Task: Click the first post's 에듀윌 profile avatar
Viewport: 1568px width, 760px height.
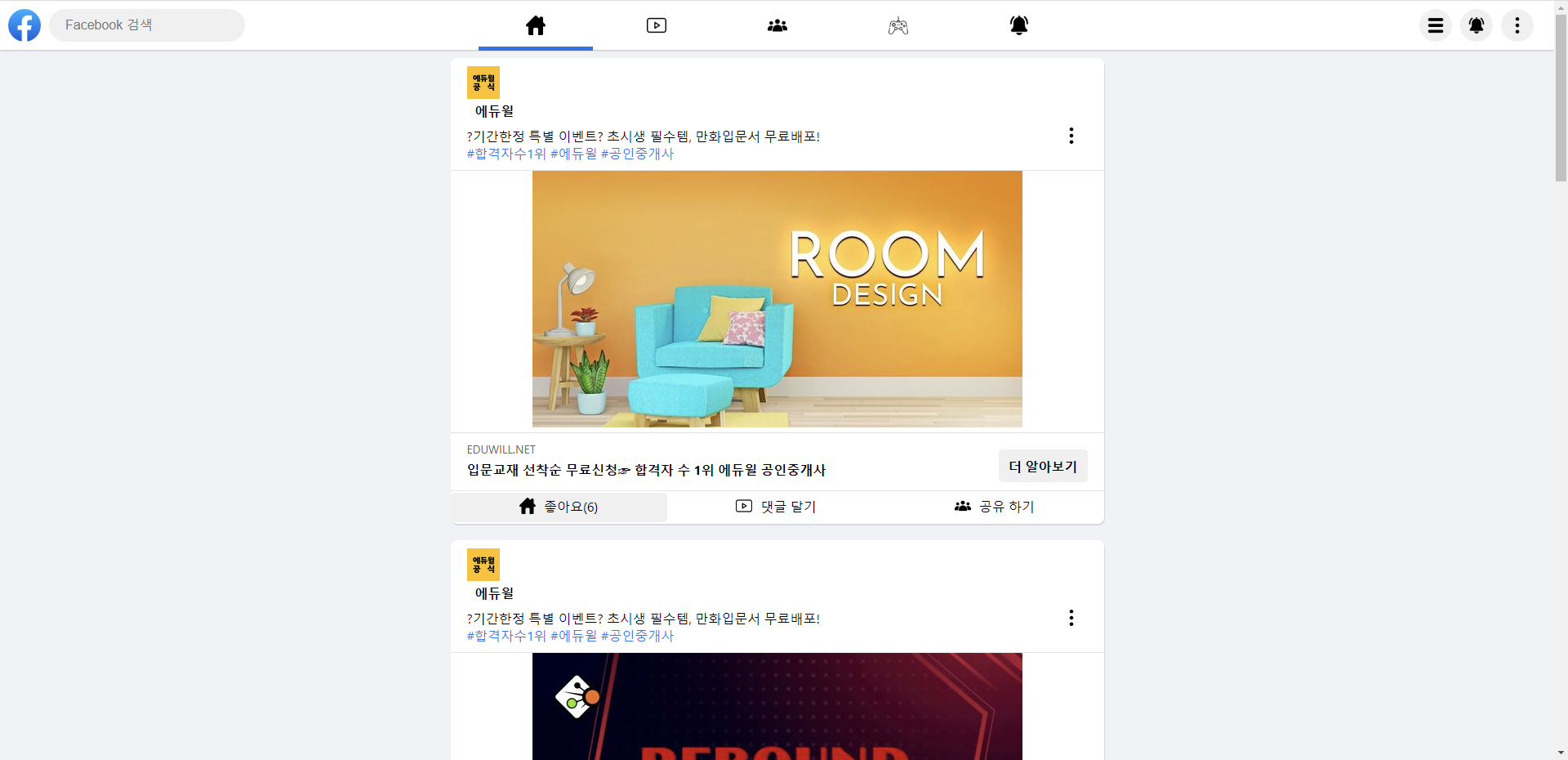Action: (x=483, y=83)
